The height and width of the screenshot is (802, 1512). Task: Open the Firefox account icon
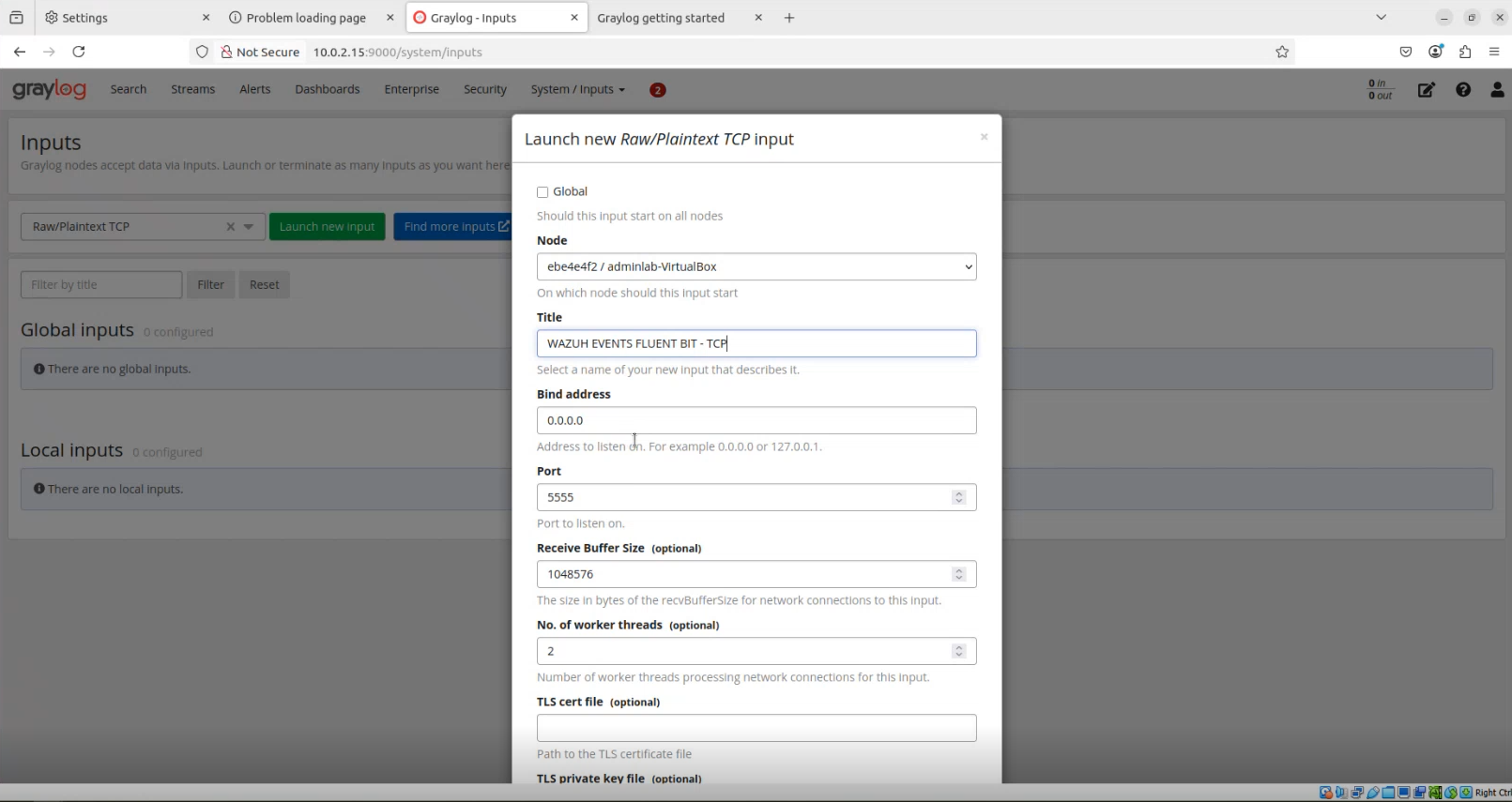tap(1435, 52)
